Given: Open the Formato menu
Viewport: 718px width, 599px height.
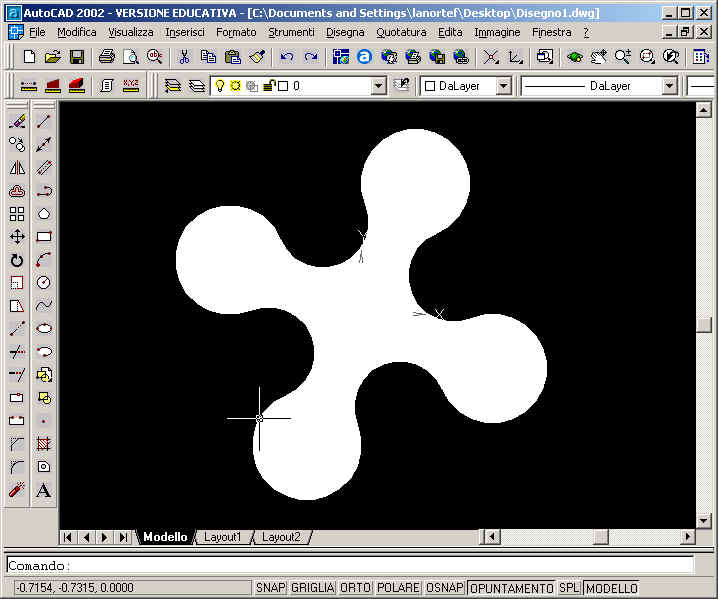Looking at the screenshot, I should click(236, 32).
